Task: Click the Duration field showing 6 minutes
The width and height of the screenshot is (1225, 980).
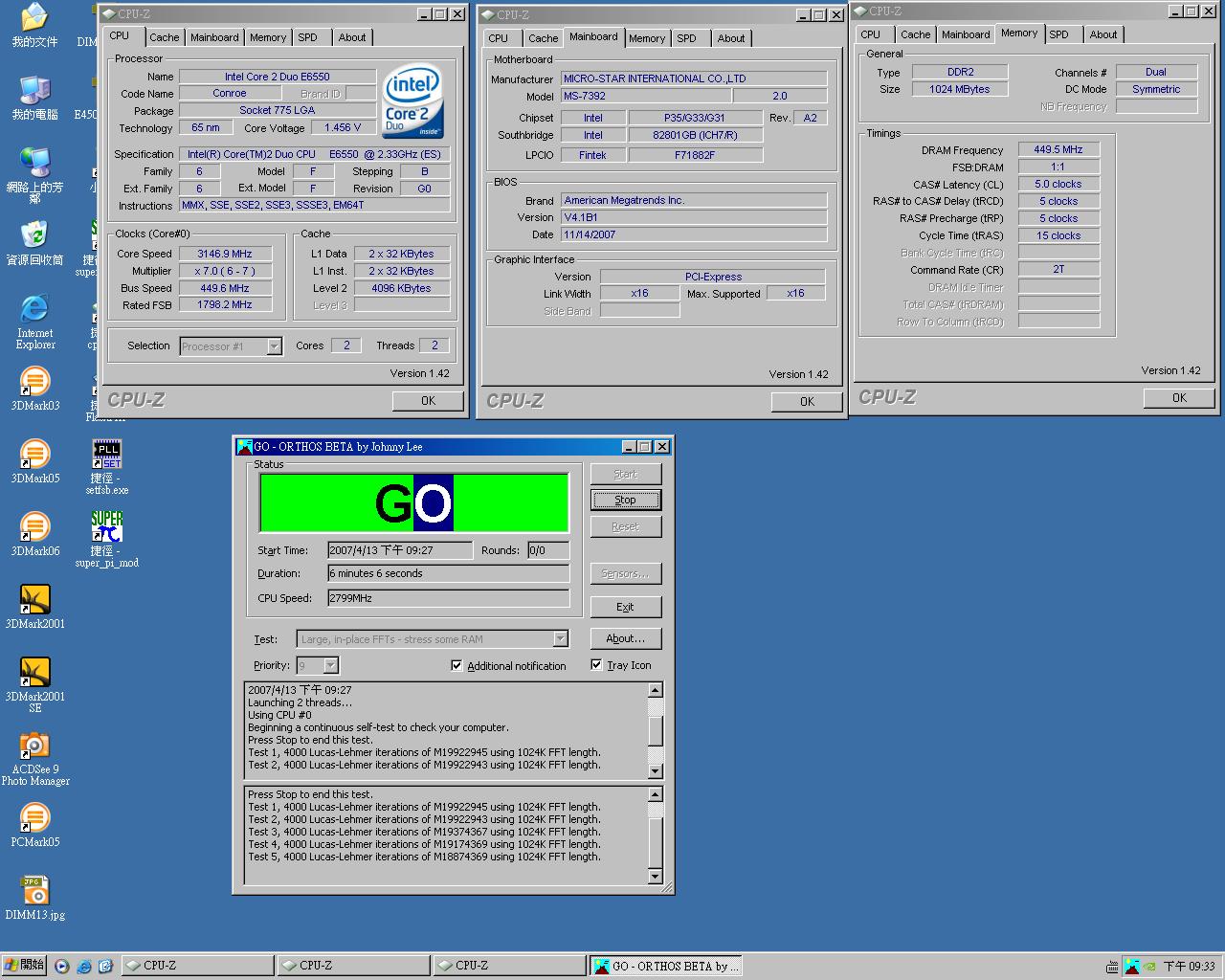Action: click(448, 574)
